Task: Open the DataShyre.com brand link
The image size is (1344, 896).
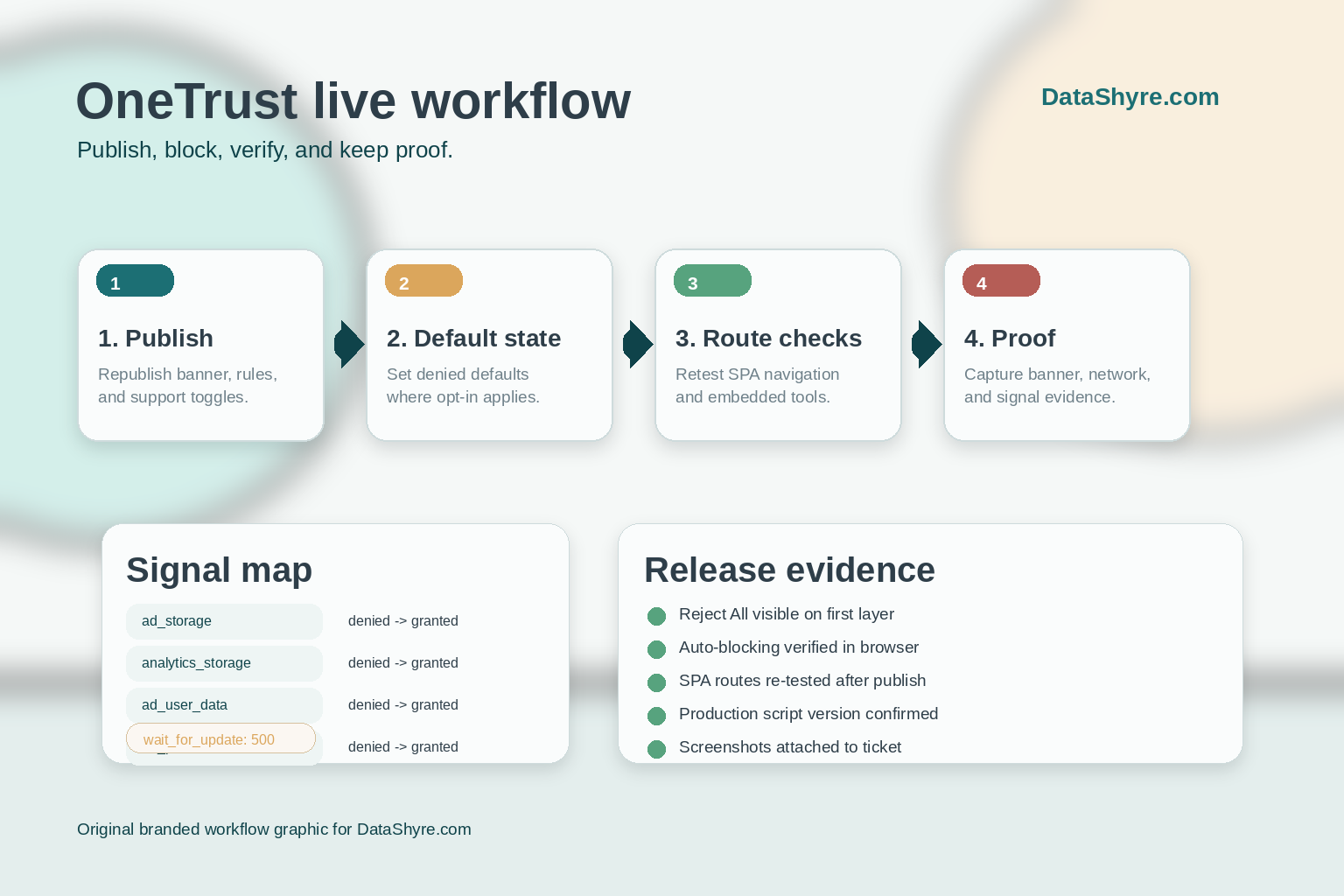Action: tap(1130, 97)
